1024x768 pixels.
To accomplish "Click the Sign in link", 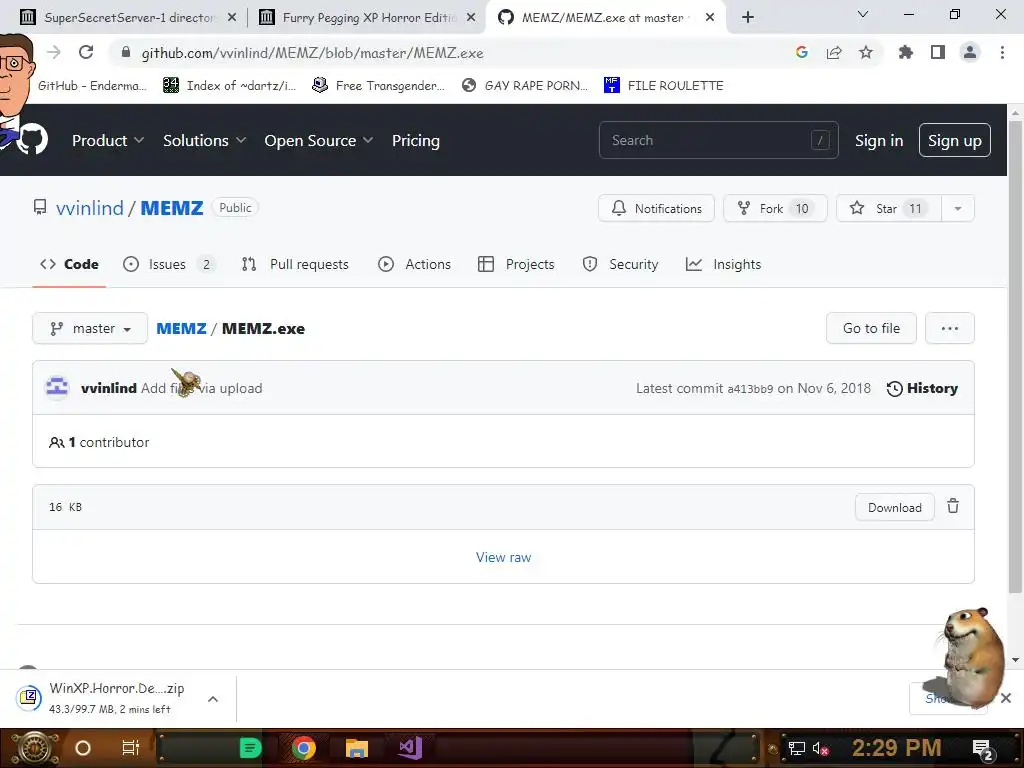I will pyautogui.click(x=878, y=140).
